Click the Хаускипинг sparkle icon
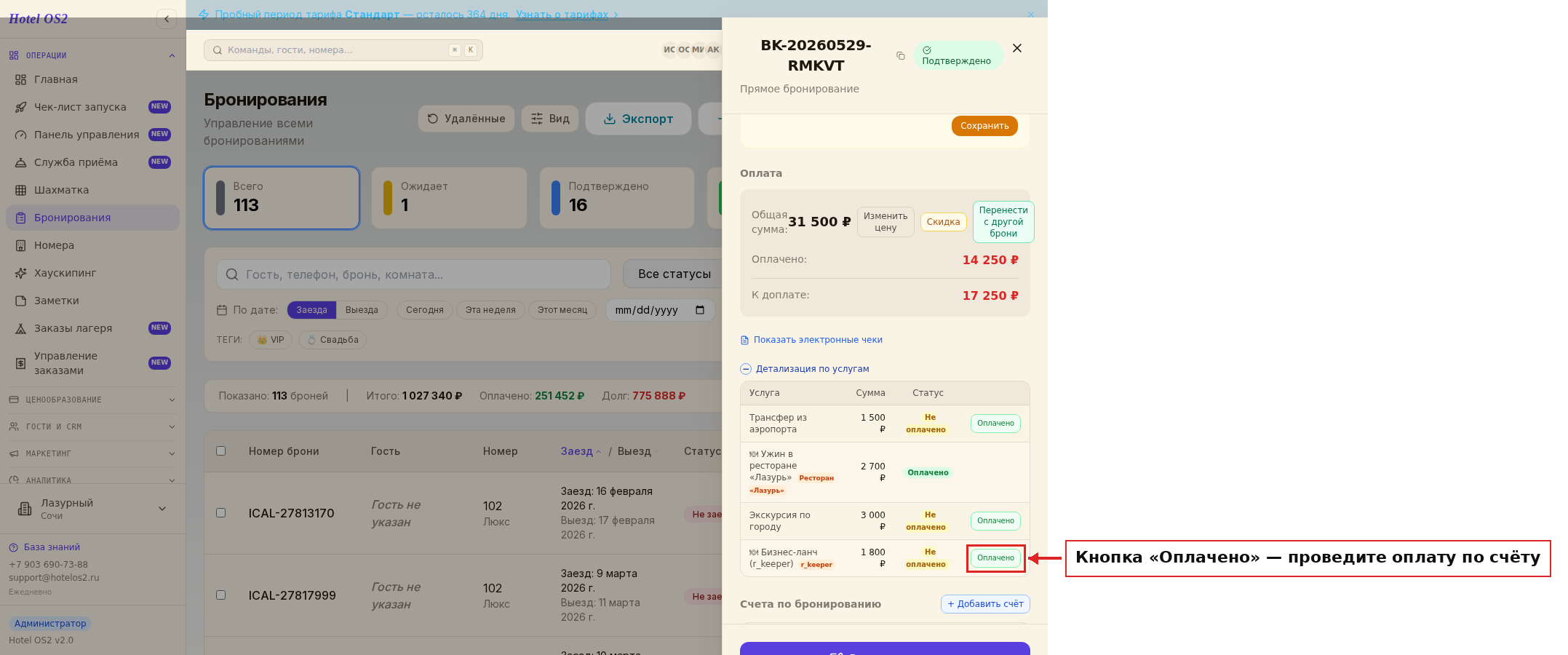1568x655 pixels. 20,273
